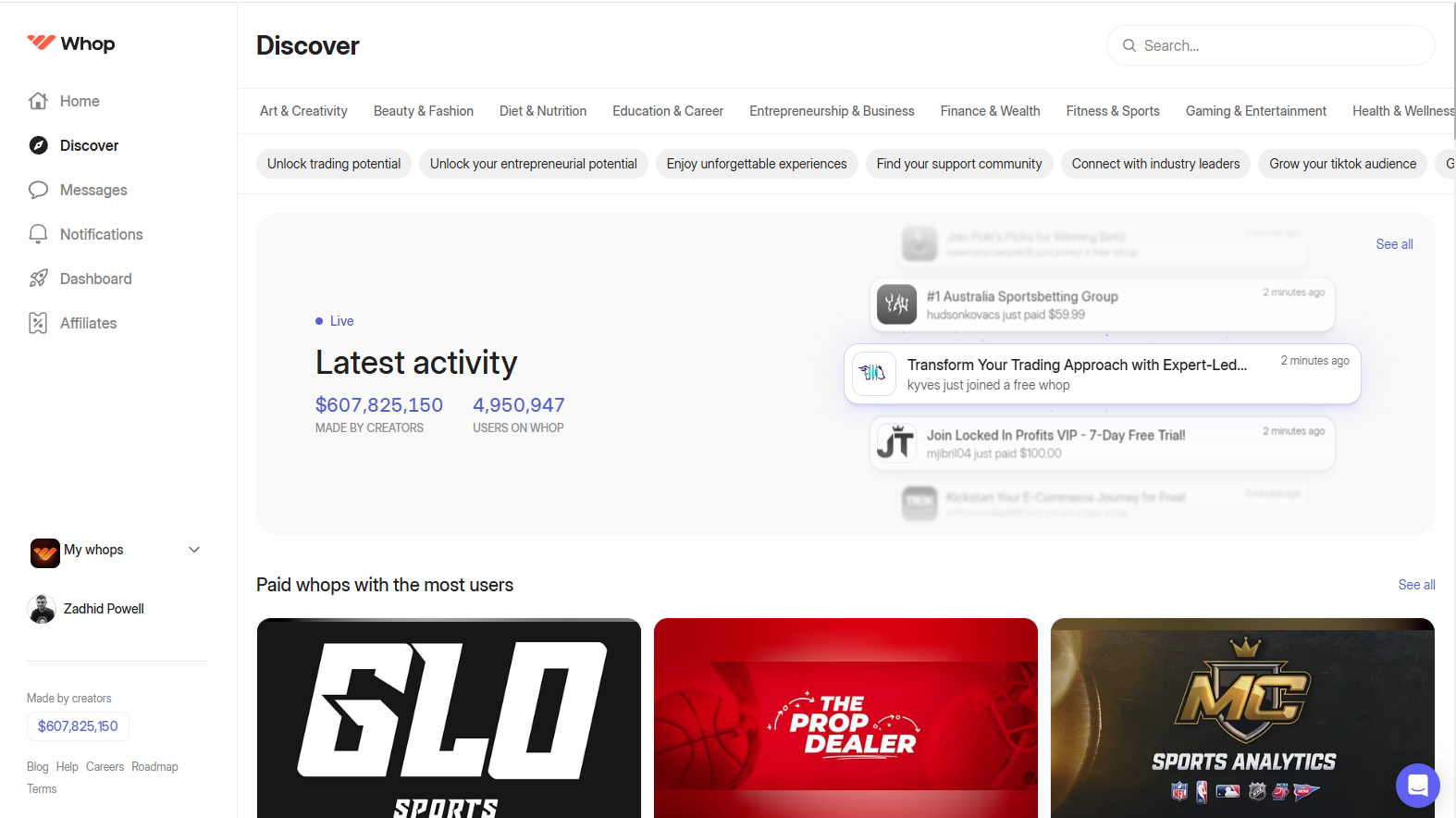The width and height of the screenshot is (1456, 818).
Task: Open the Careers footer link
Action: [105, 766]
